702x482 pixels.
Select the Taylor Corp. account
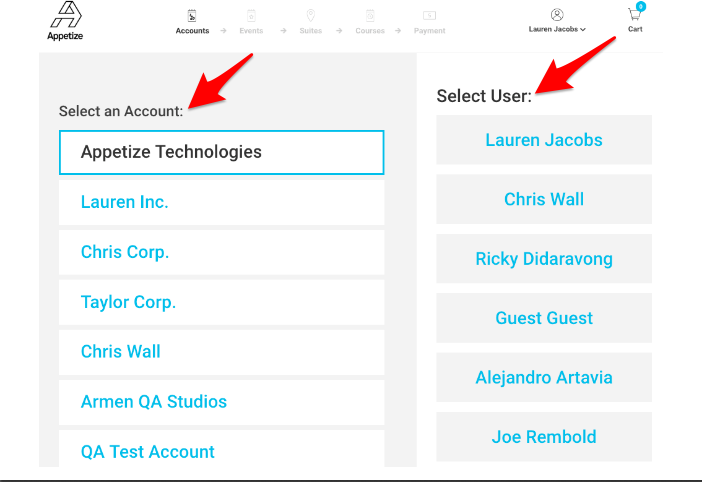click(x=221, y=302)
